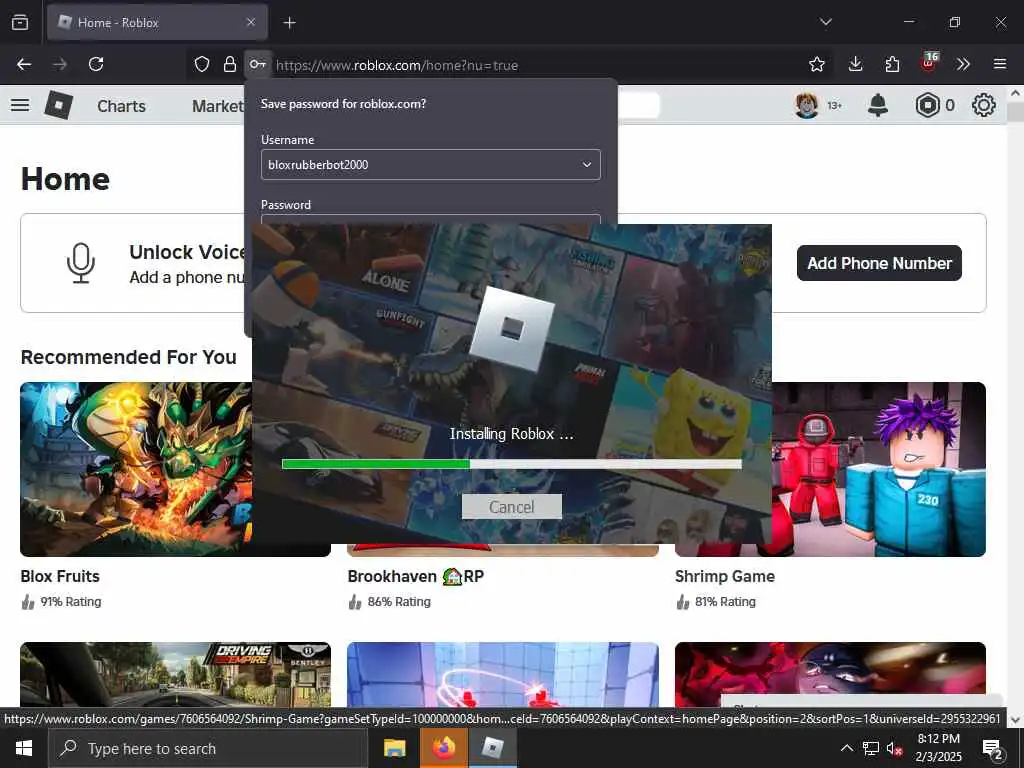Click the Windows Start button

click(24, 748)
